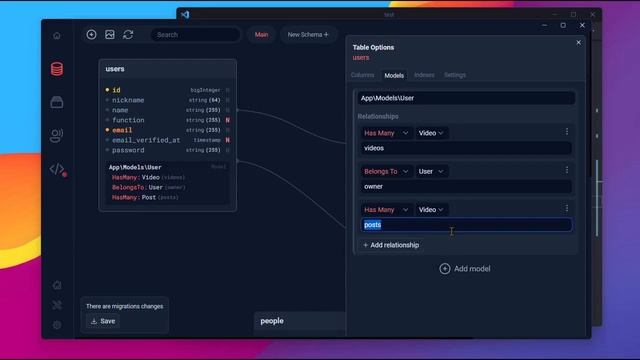Image resolution: width=640 pixels, height=360 pixels.
Task: Click BelongsTo: User relationship in the table card
Action: (x=149, y=187)
